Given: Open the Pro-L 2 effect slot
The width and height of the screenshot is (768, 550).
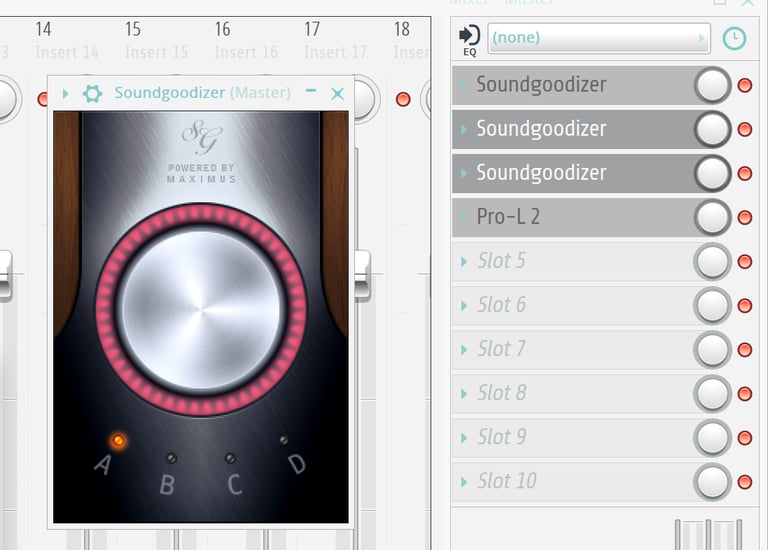Looking at the screenshot, I should tap(573, 217).
